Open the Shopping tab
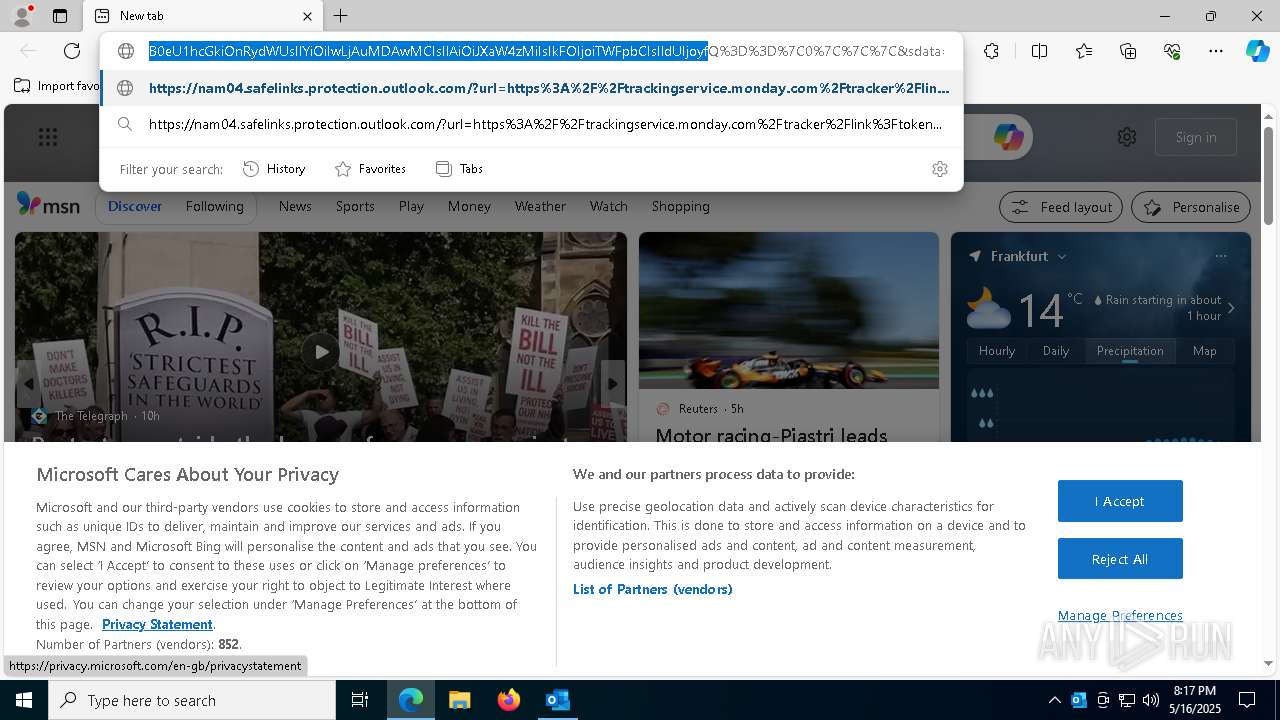The height and width of the screenshot is (720, 1280). (681, 206)
